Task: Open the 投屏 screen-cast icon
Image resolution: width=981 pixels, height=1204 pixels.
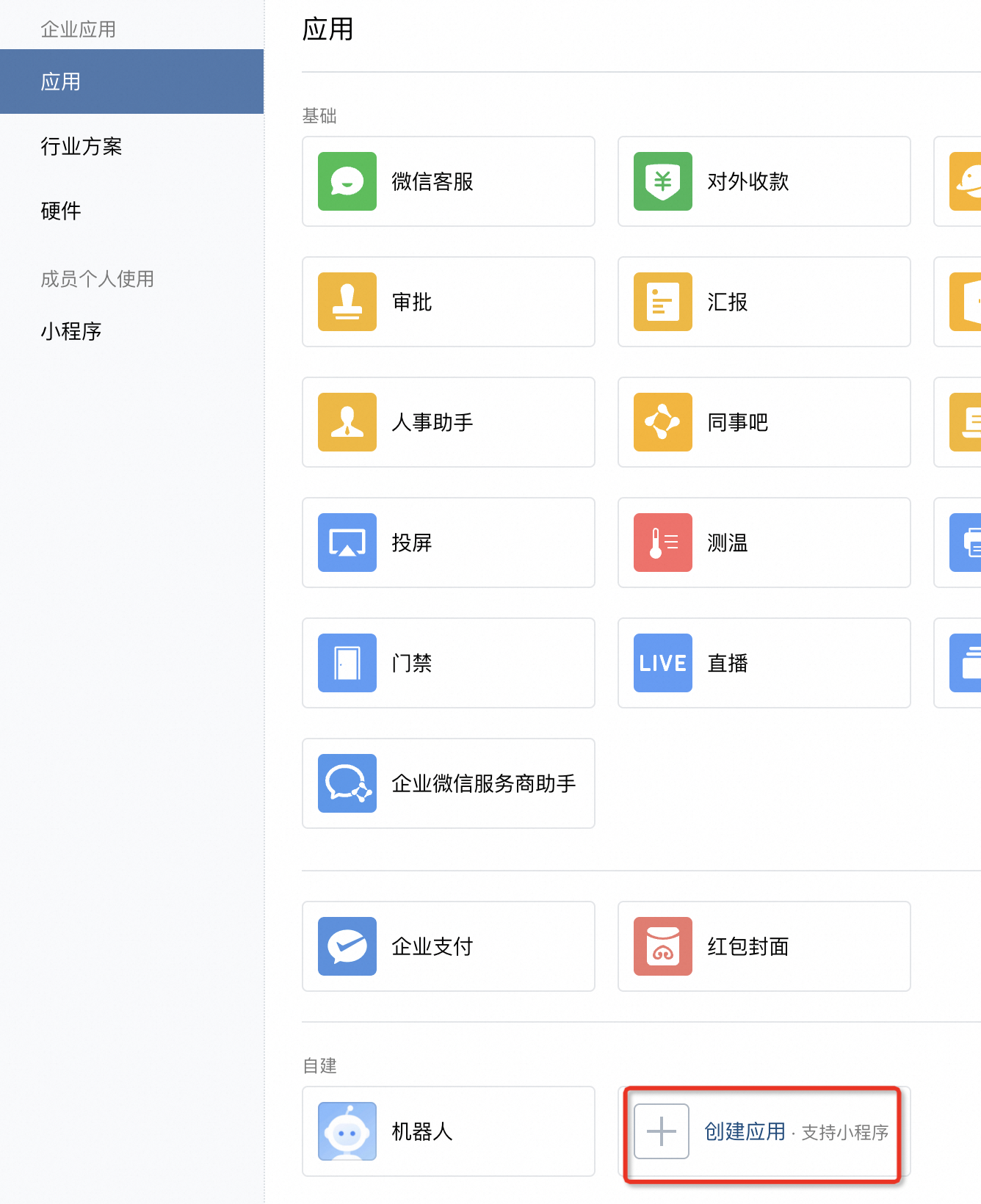Action: 347,543
